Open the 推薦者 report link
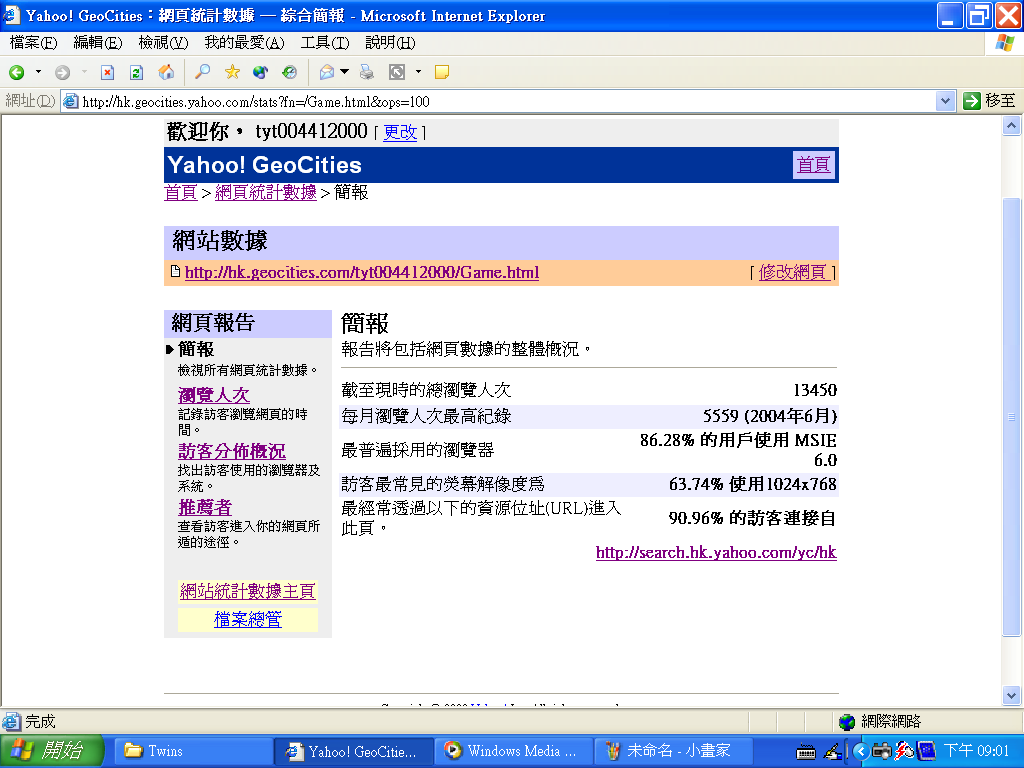1024x768 pixels. (204, 507)
